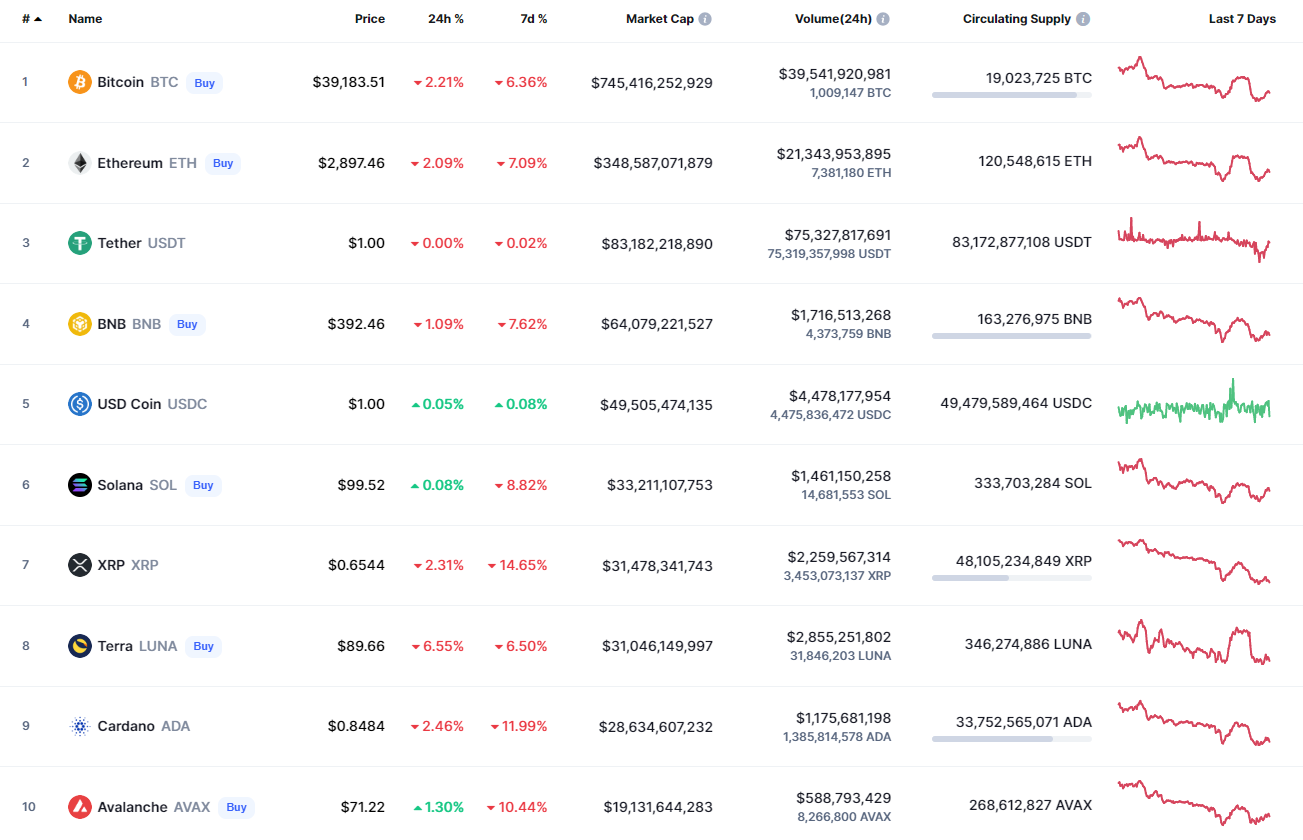Click the Tether logo icon
Image resolution: width=1303 pixels, height=840 pixels.
(80, 243)
